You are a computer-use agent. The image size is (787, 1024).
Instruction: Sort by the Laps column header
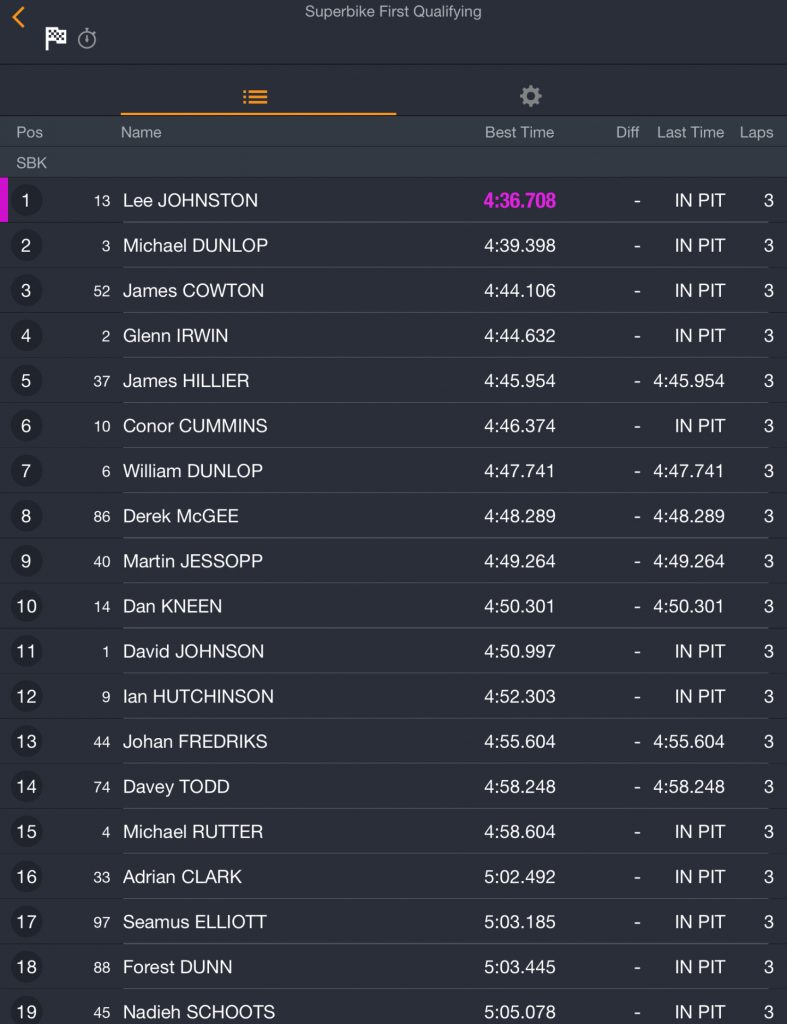click(x=756, y=133)
